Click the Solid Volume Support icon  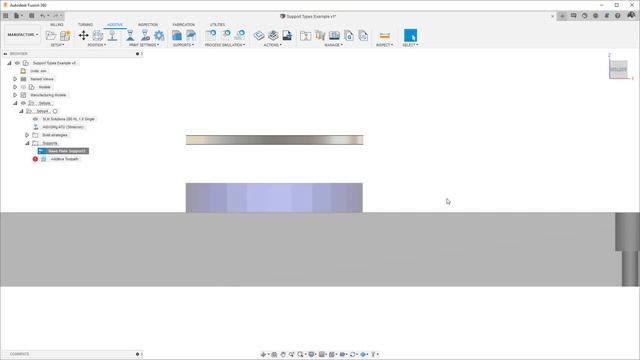click(x=177, y=36)
